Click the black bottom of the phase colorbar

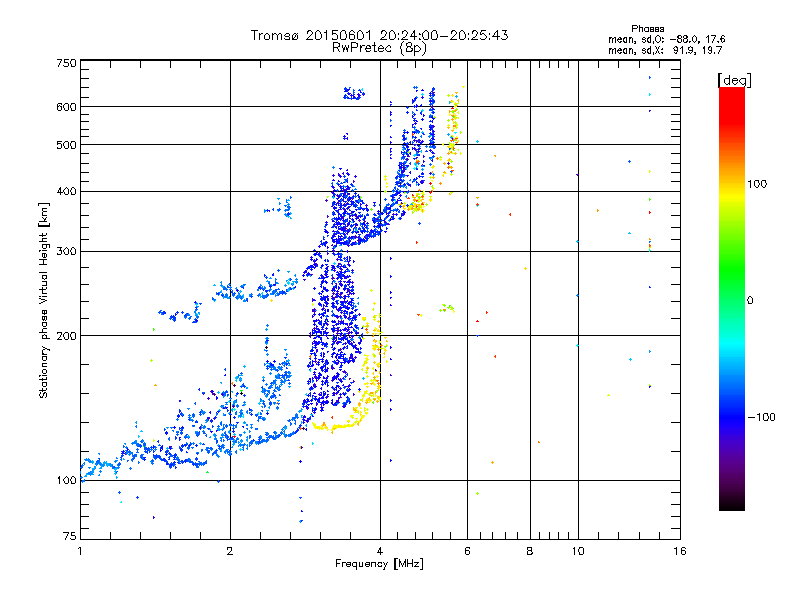732,503
